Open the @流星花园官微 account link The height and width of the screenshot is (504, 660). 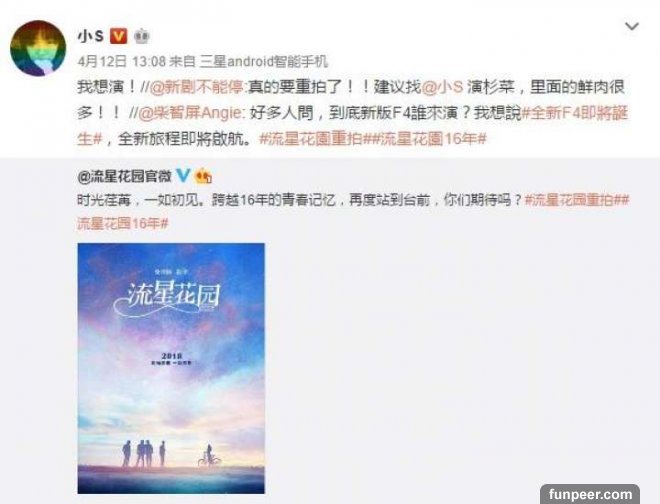click(x=125, y=176)
